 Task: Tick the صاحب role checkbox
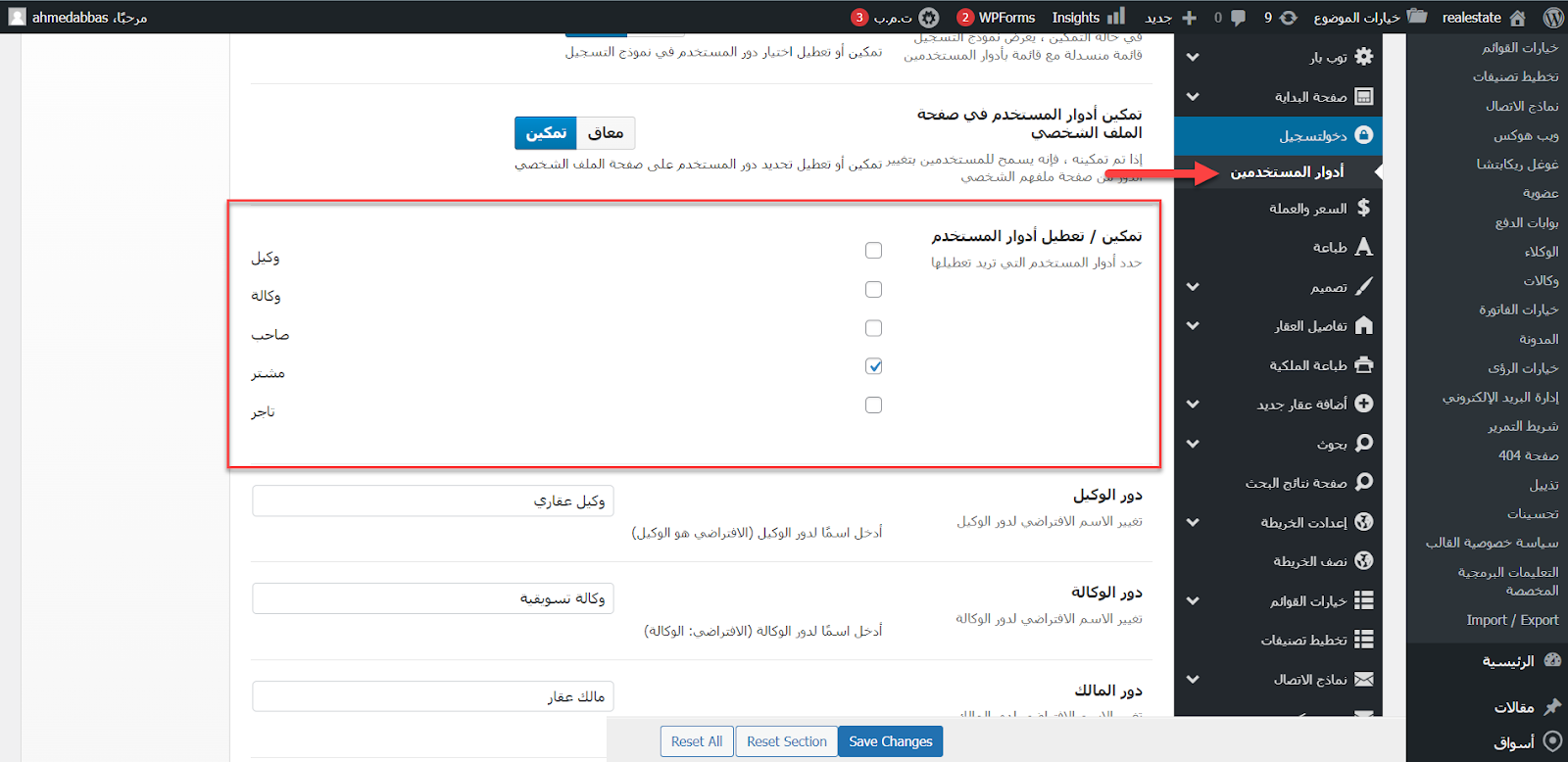pyautogui.click(x=874, y=328)
